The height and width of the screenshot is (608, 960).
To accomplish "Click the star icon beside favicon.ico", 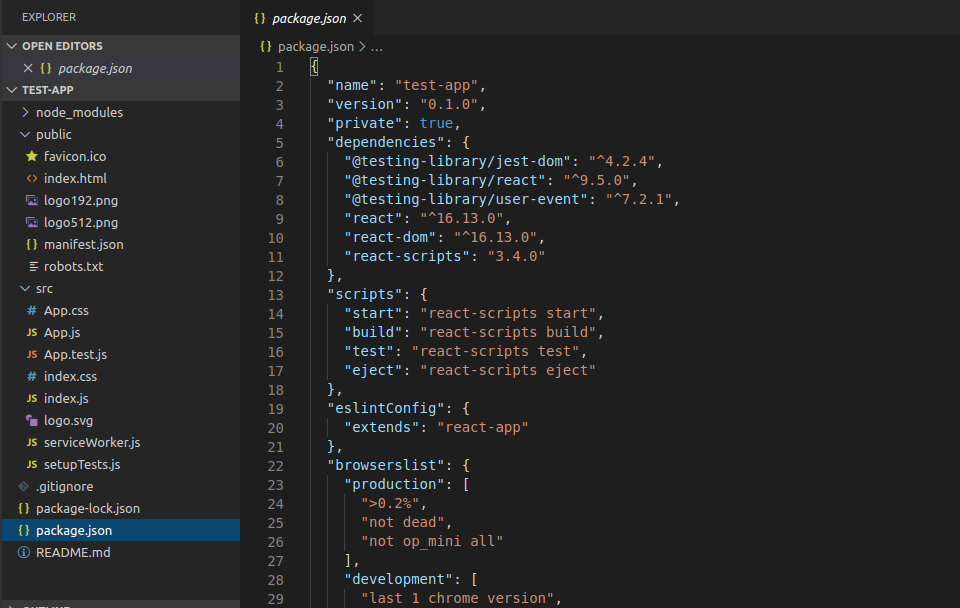I will pos(32,156).
